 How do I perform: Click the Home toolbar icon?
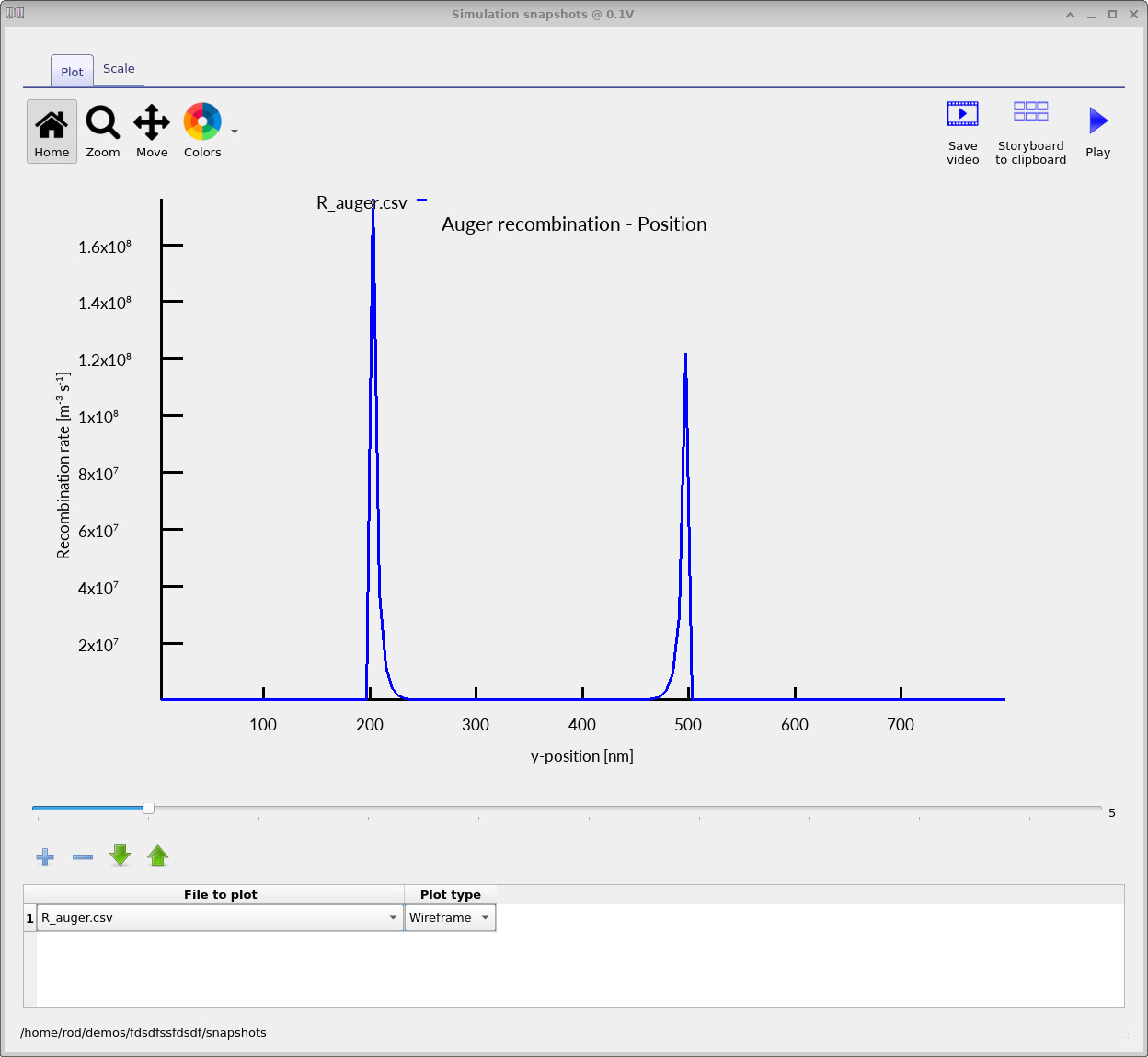pyautogui.click(x=52, y=132)
